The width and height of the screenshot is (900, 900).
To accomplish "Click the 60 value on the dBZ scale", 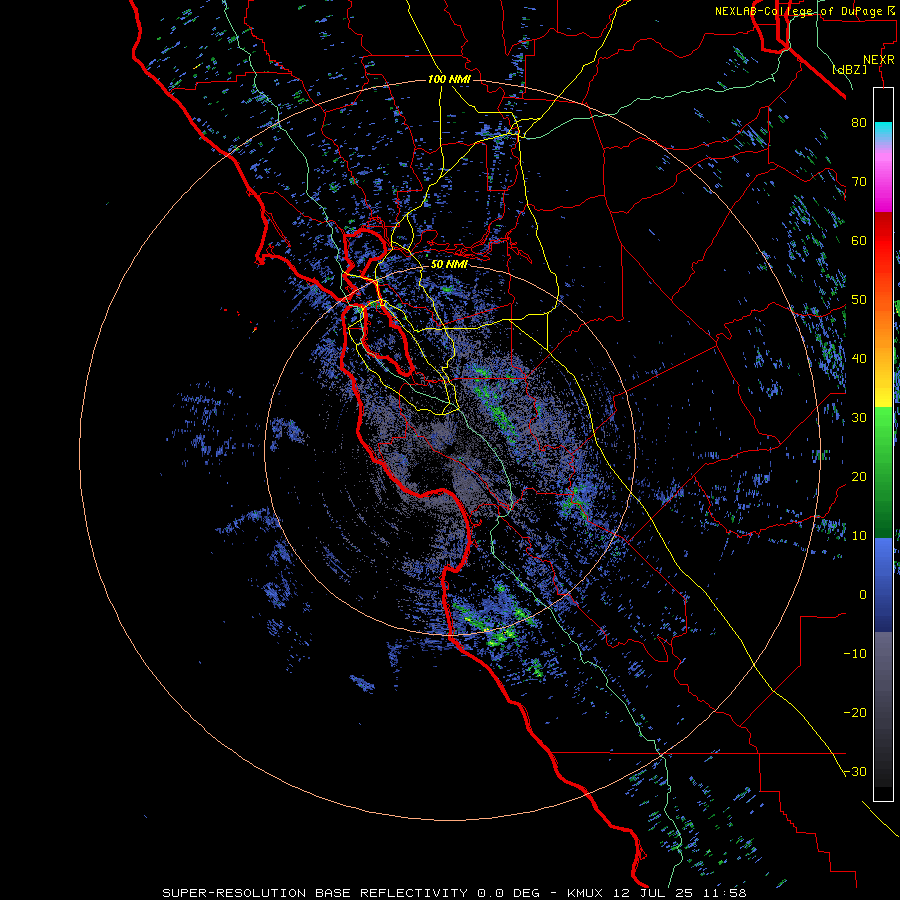I will [x=859, y=241].
